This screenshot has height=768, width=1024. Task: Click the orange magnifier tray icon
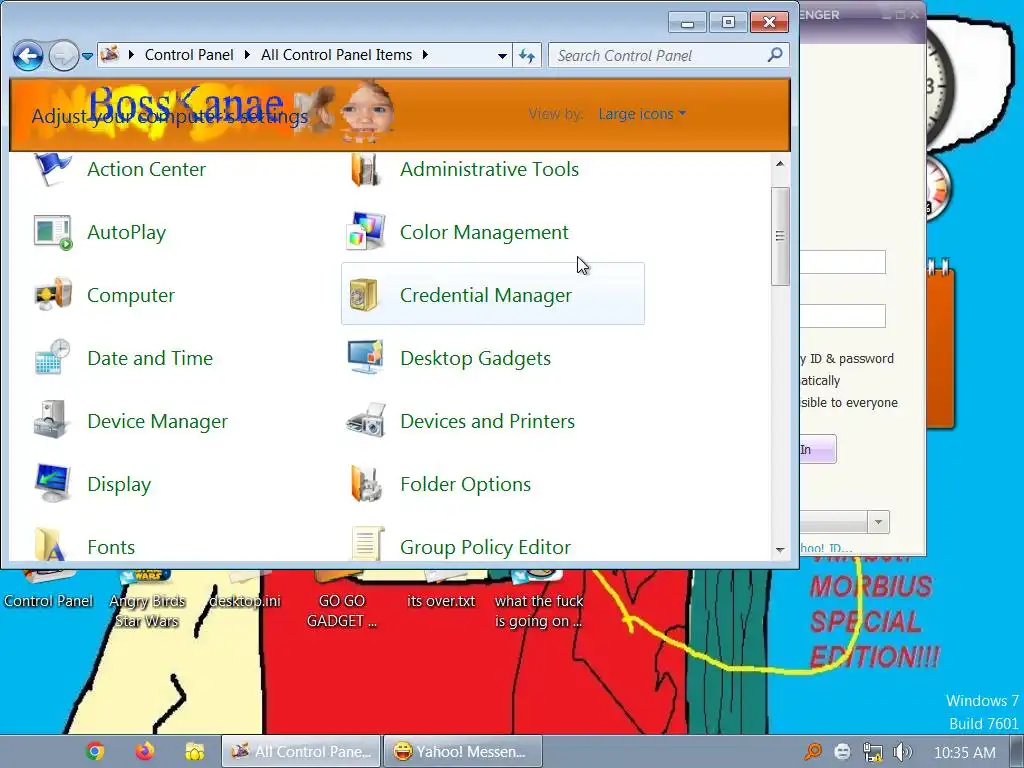[813, 752]
